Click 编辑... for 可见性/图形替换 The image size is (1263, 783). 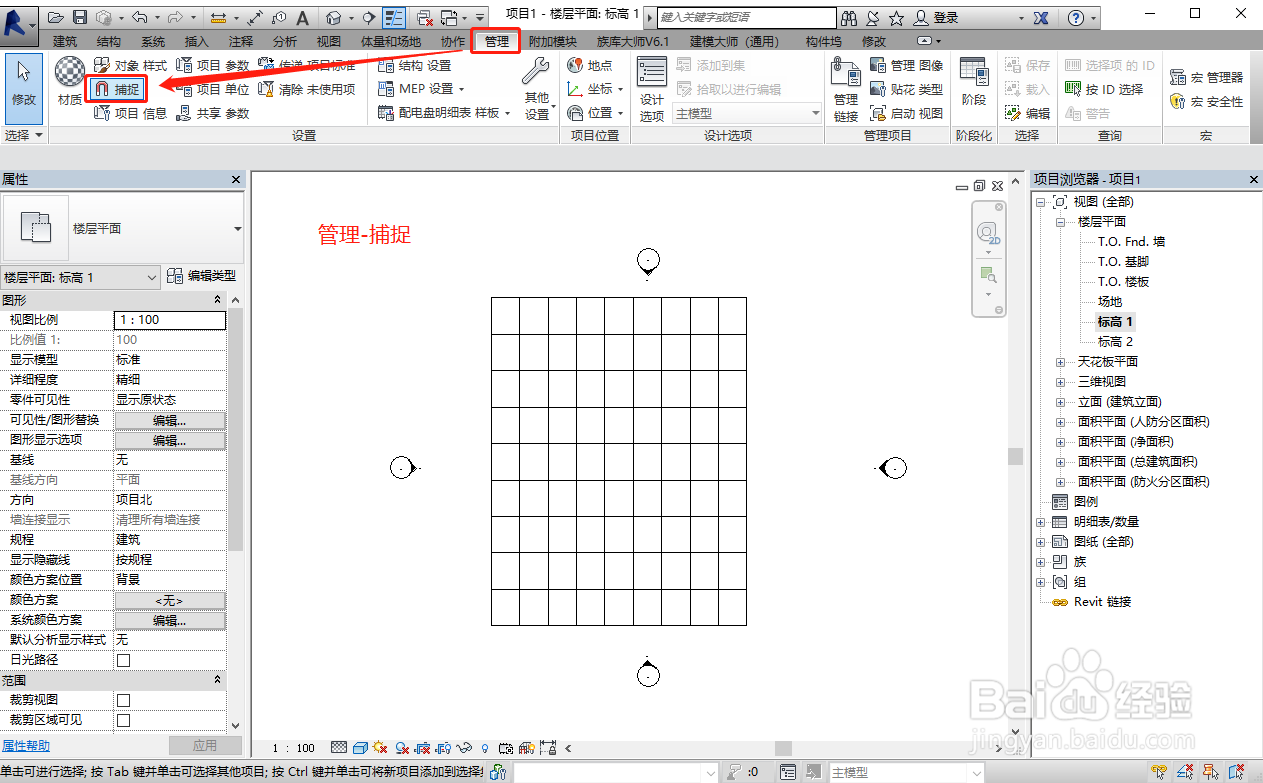(x=170, y=420)
